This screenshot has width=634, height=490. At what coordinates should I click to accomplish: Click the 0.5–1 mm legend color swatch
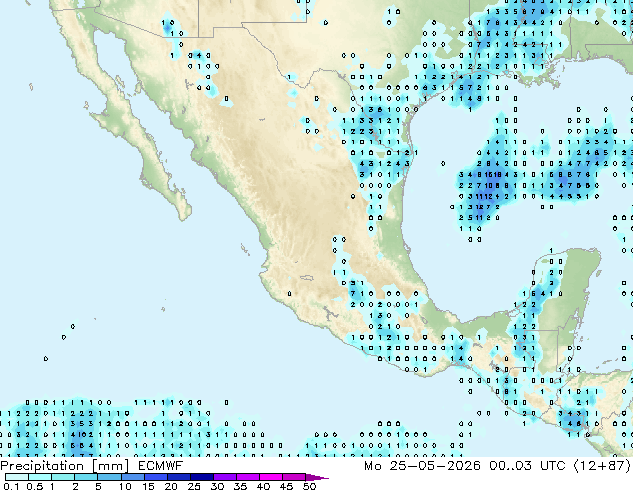point(40,477)
